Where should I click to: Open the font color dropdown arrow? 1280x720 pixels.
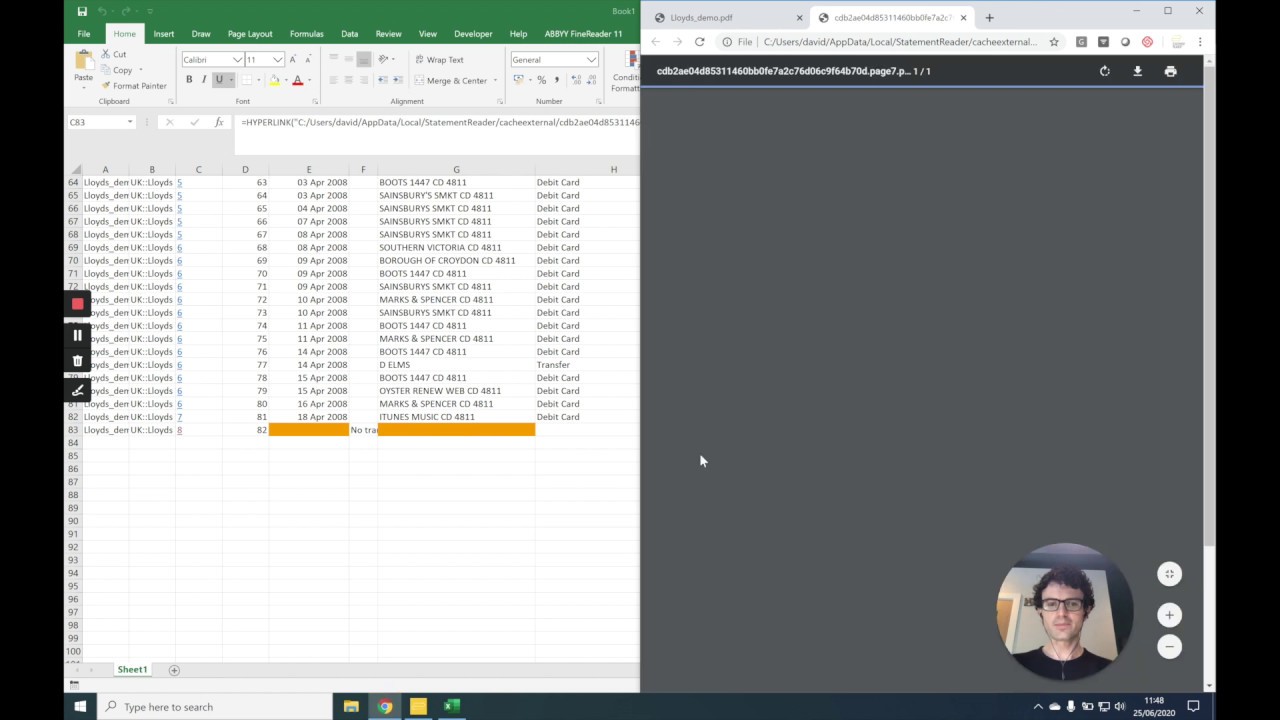click(308, 80)
